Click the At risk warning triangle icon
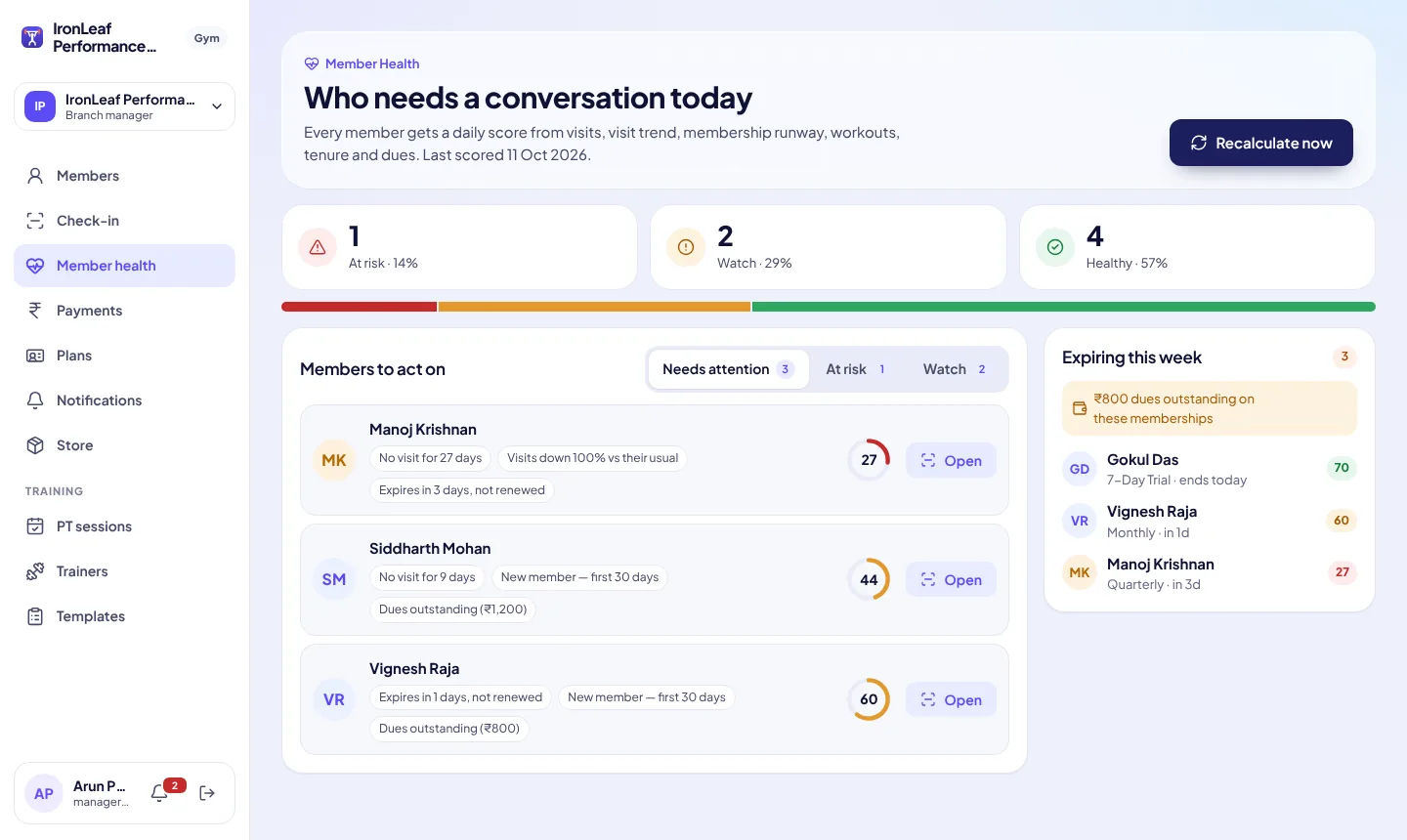Image resolution: width=1407 pixels, height=840 pixels. click(x=318, y=247)
